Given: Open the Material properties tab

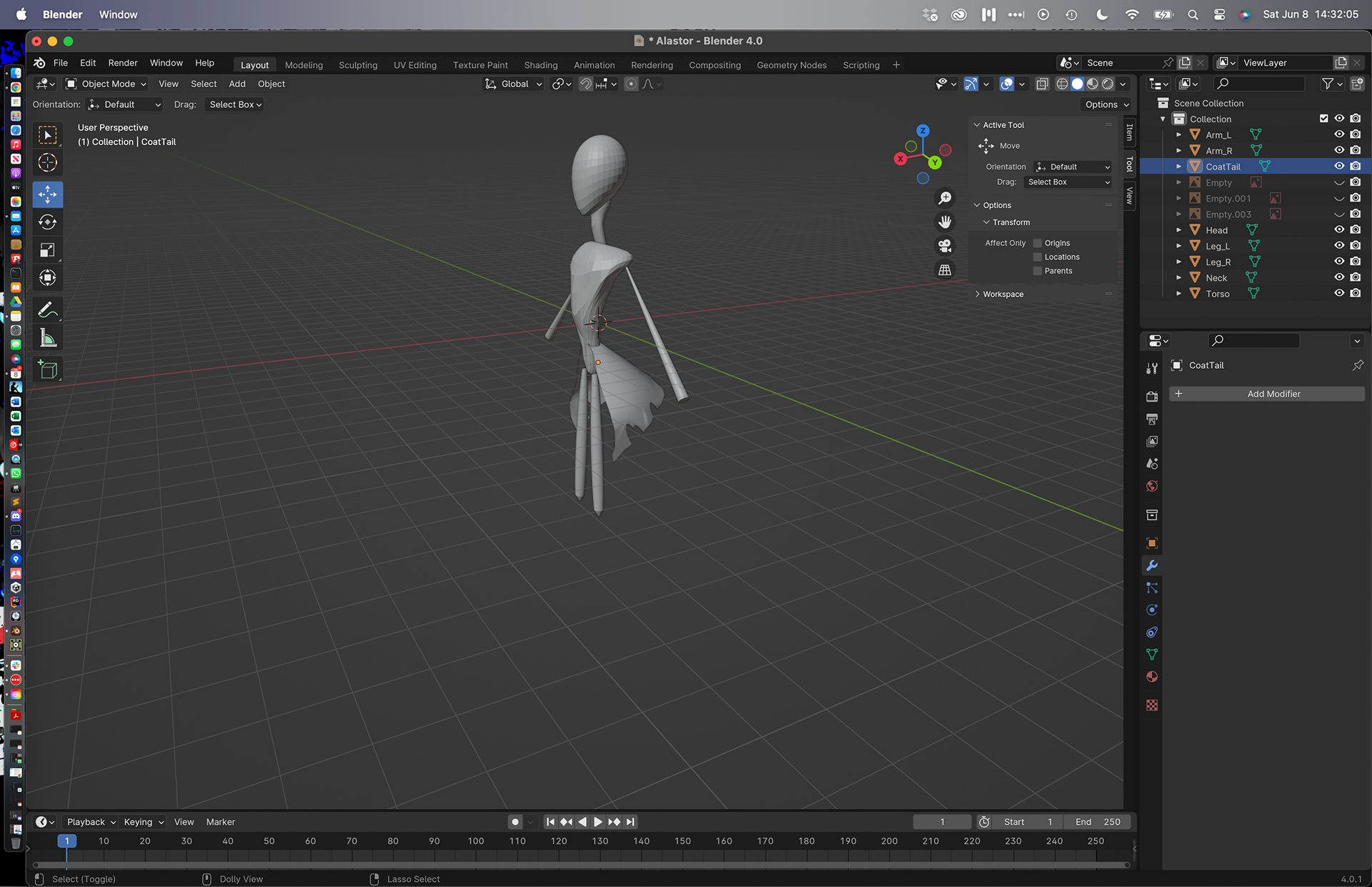Looking at the screenshot, I should click(x=1152, y=677).
